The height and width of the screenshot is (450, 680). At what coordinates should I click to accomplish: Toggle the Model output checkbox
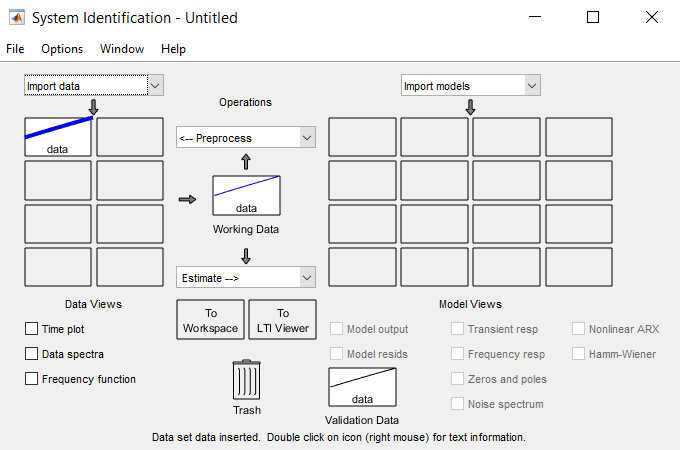[336, 329]
